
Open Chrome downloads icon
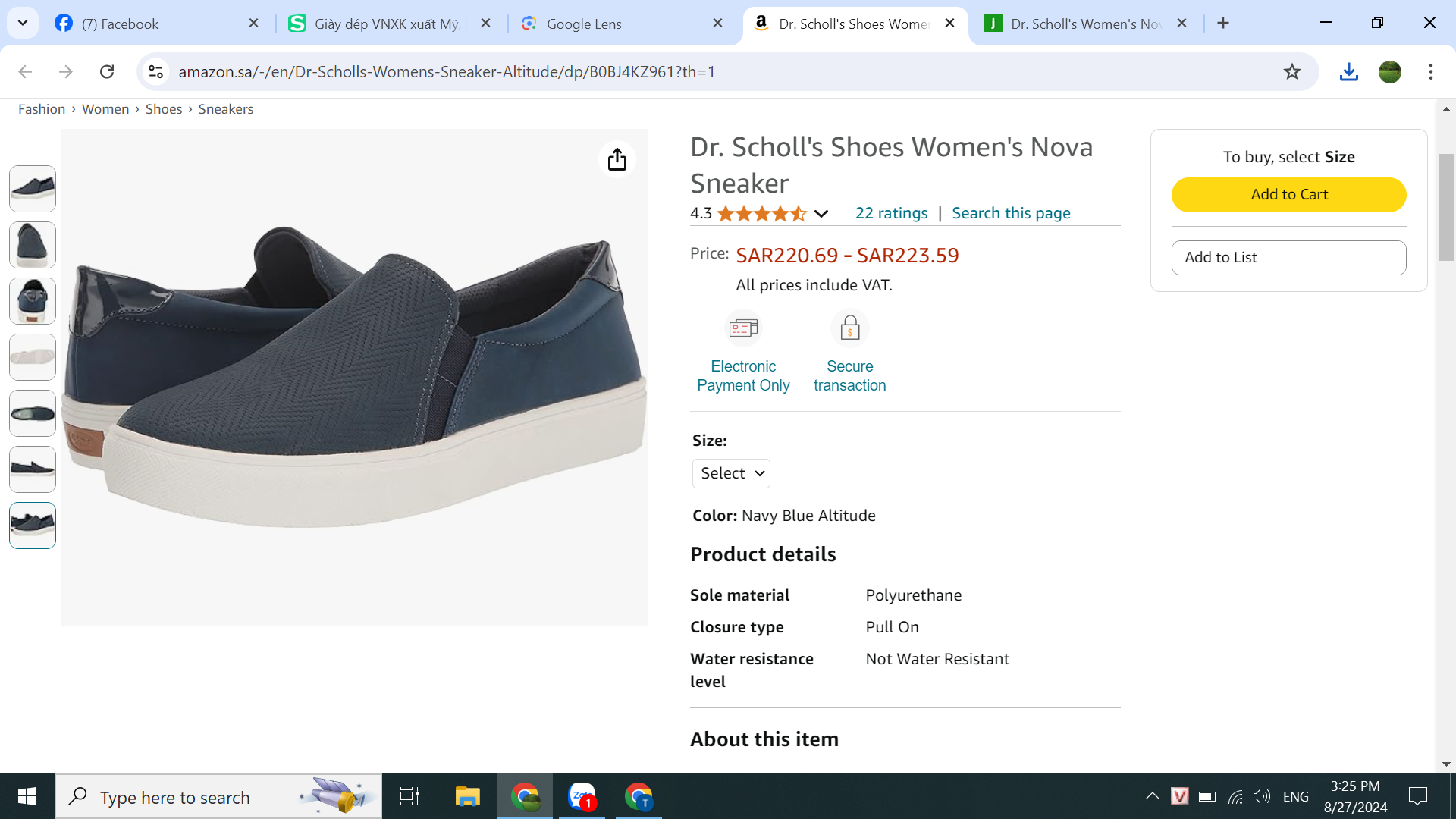pos(1348,72)
